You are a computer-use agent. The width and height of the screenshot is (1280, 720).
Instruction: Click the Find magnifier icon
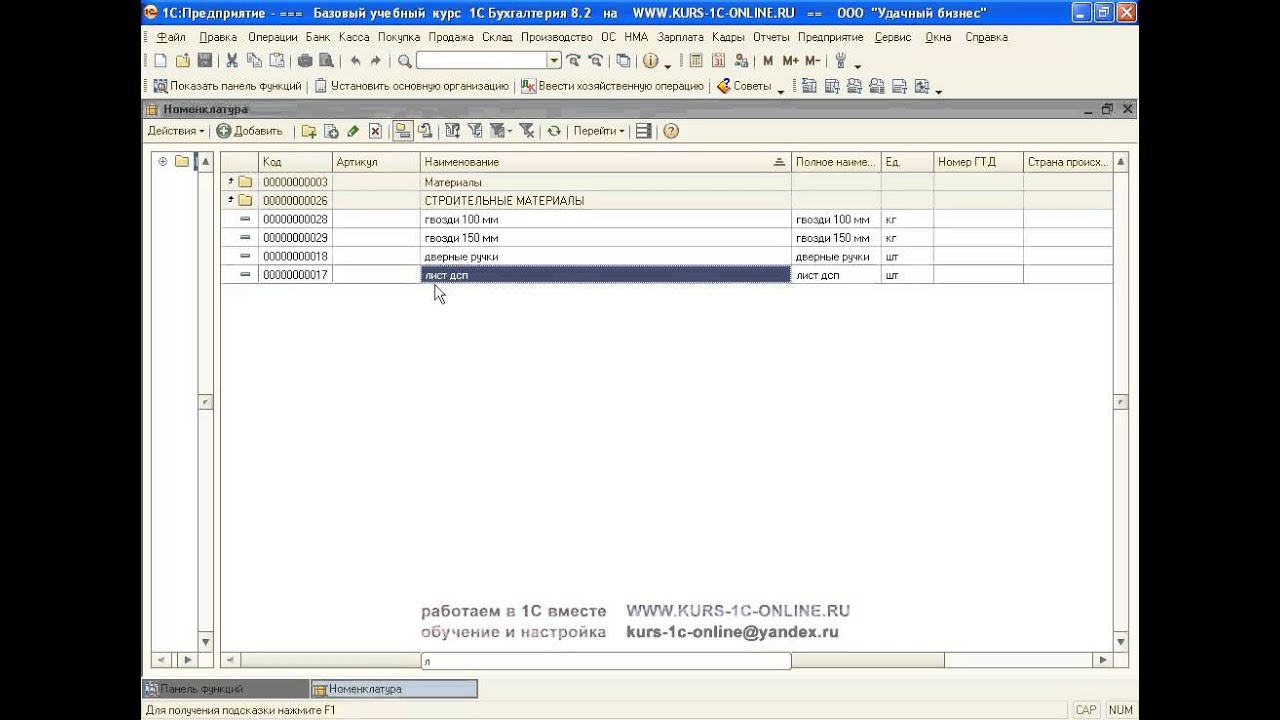[x=404, y=61]
